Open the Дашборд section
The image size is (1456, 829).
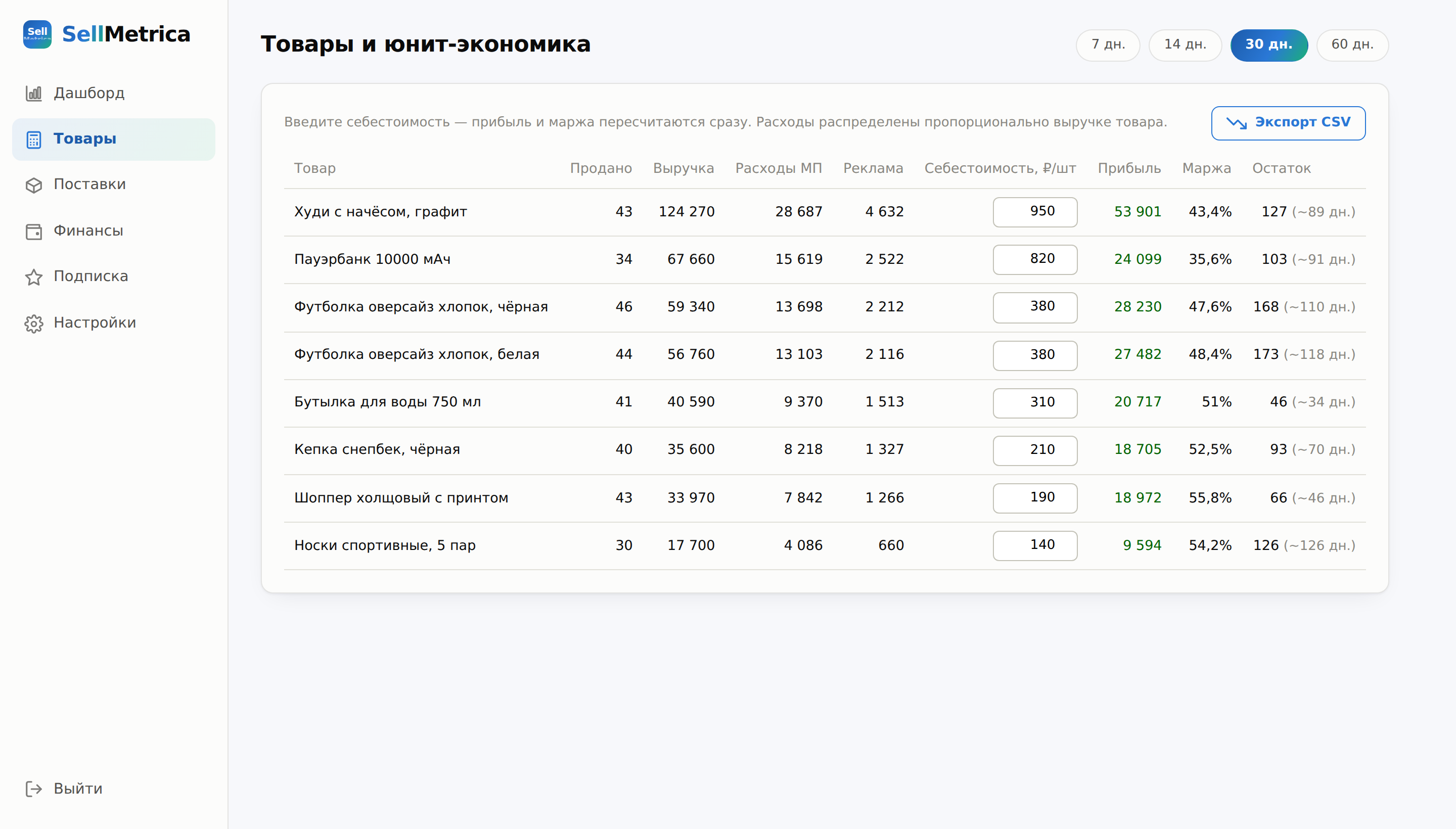(114, 94)
